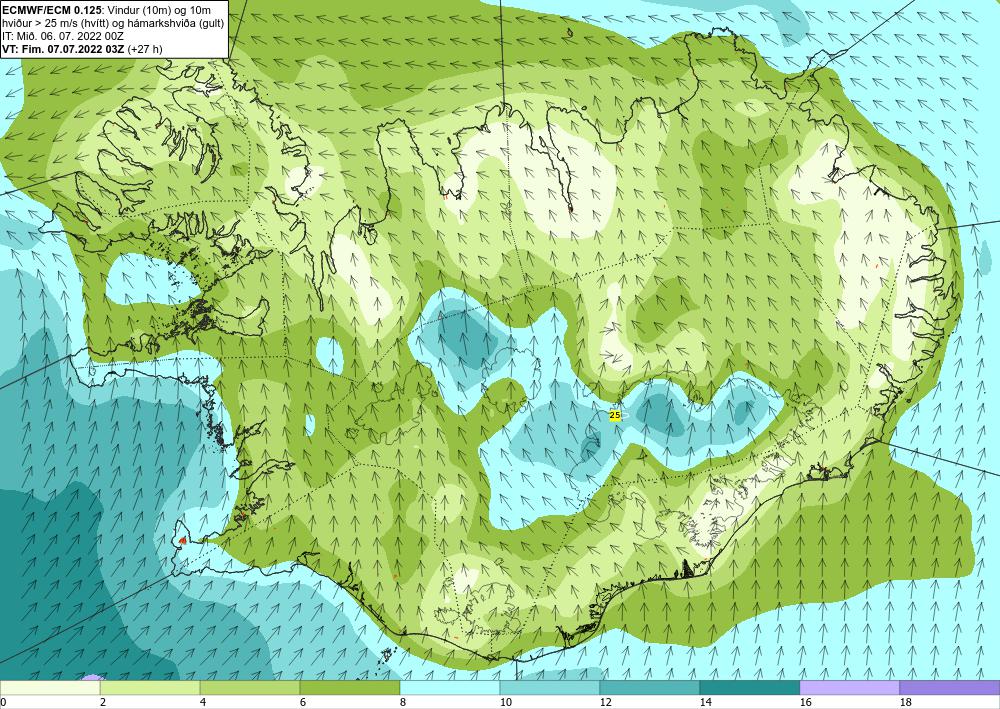Click the medium green 4–6 m/s legend swatch

coord(250,687)
